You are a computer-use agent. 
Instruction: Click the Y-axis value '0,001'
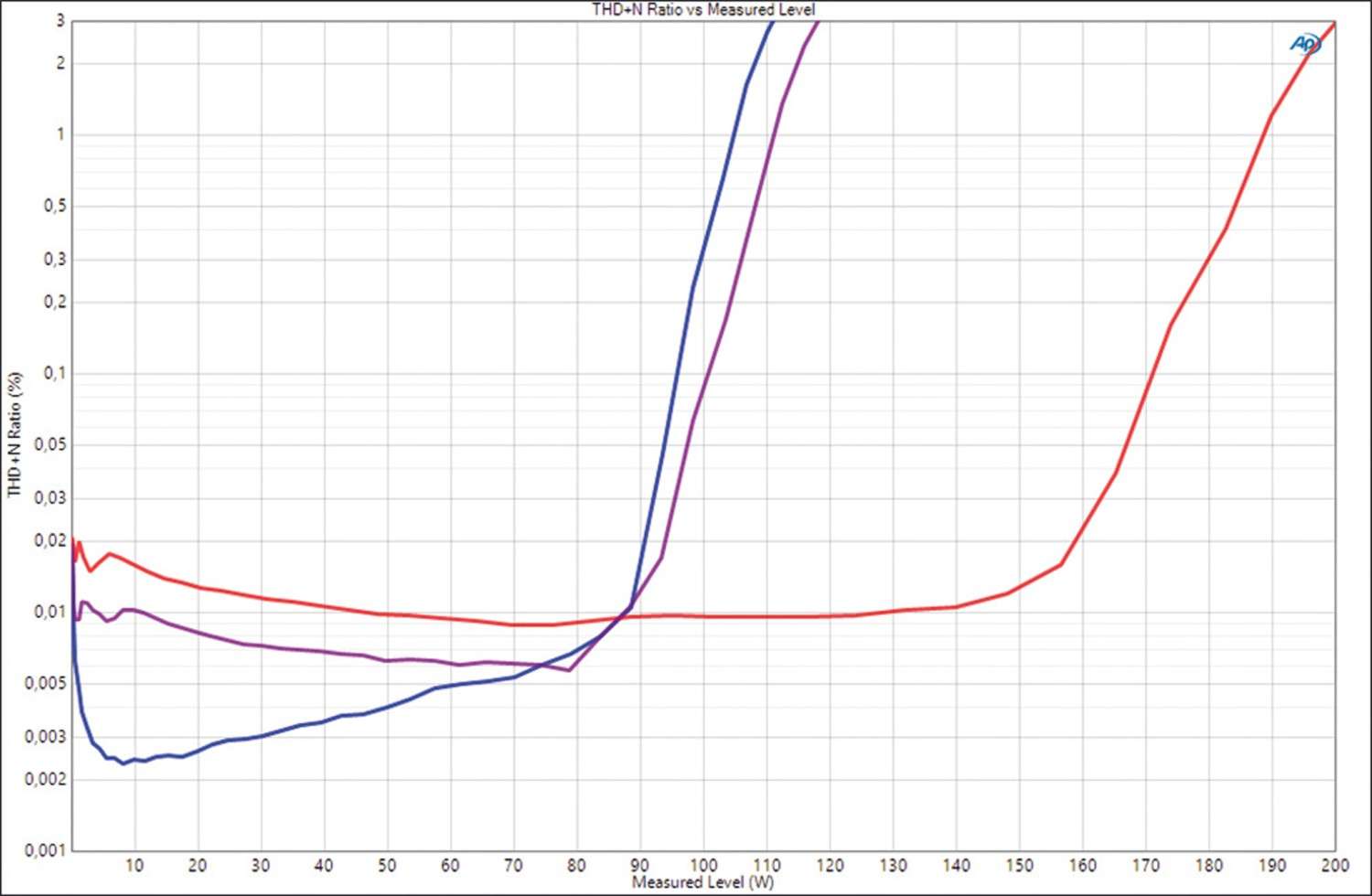coord(46,850)
